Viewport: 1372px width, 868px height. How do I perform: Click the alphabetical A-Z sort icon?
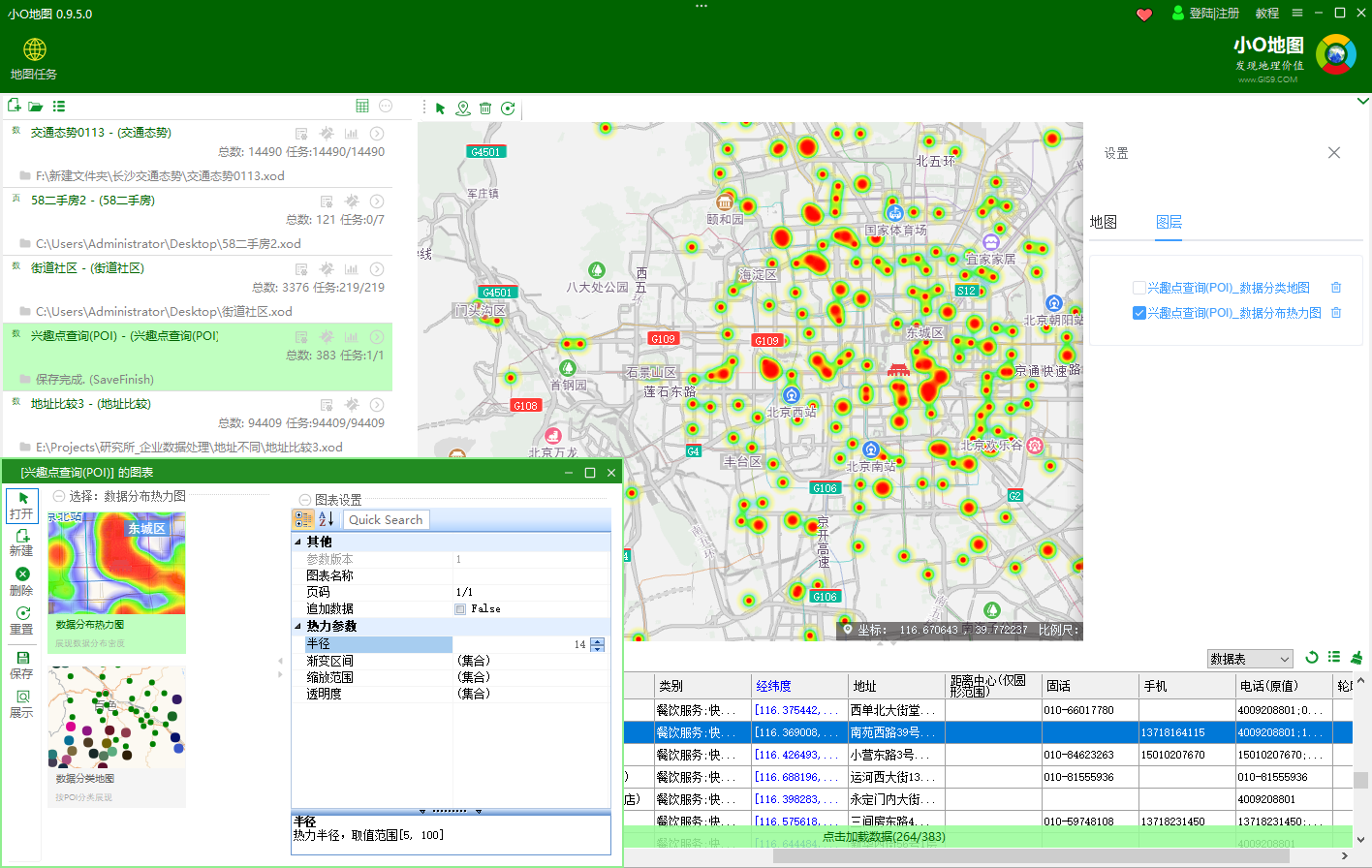(x=327, y=519)
